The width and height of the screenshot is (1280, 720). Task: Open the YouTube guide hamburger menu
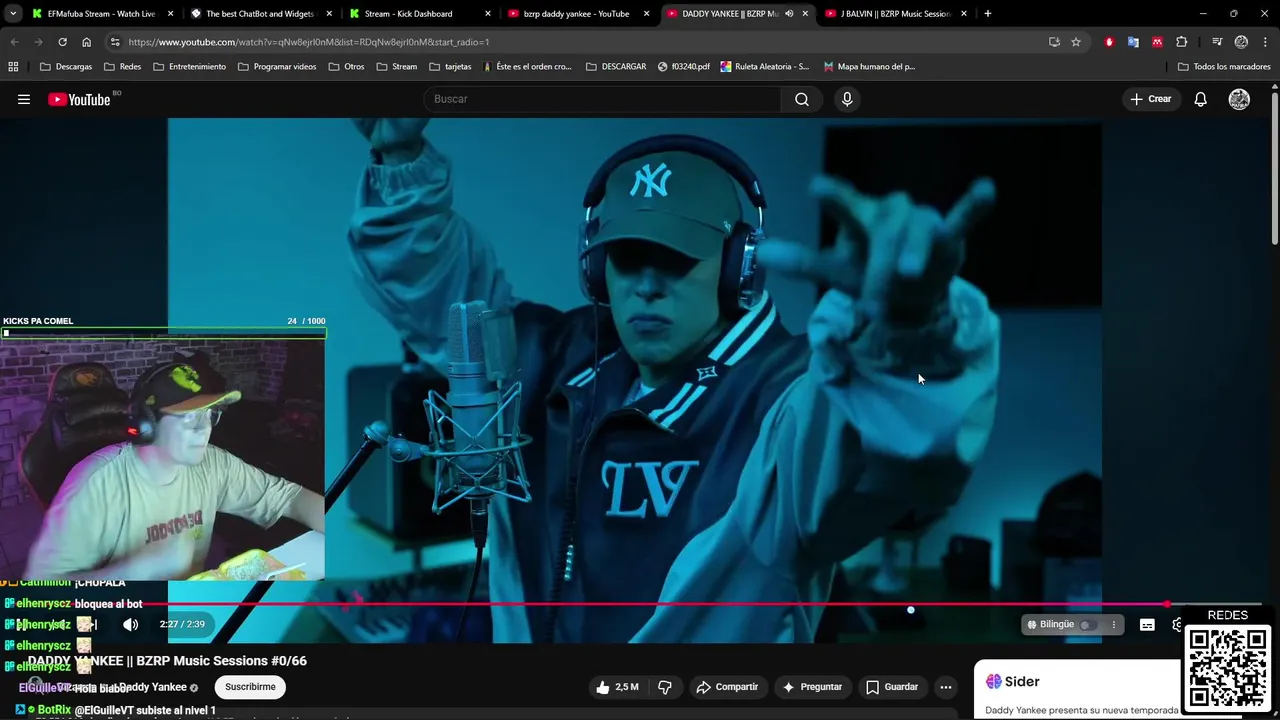[x=24, y=99]
